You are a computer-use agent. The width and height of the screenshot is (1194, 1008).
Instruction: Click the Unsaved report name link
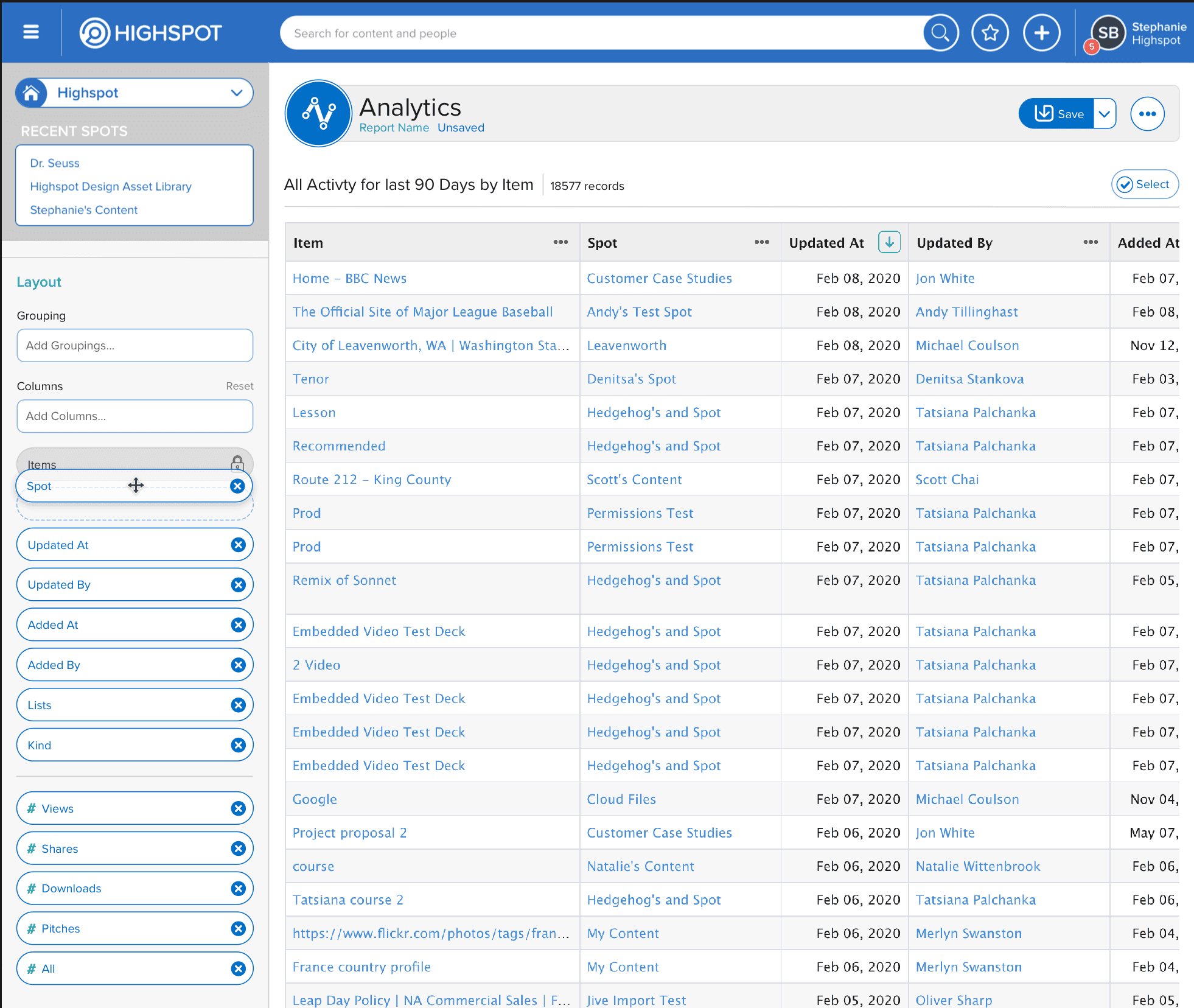click(461, 128)
